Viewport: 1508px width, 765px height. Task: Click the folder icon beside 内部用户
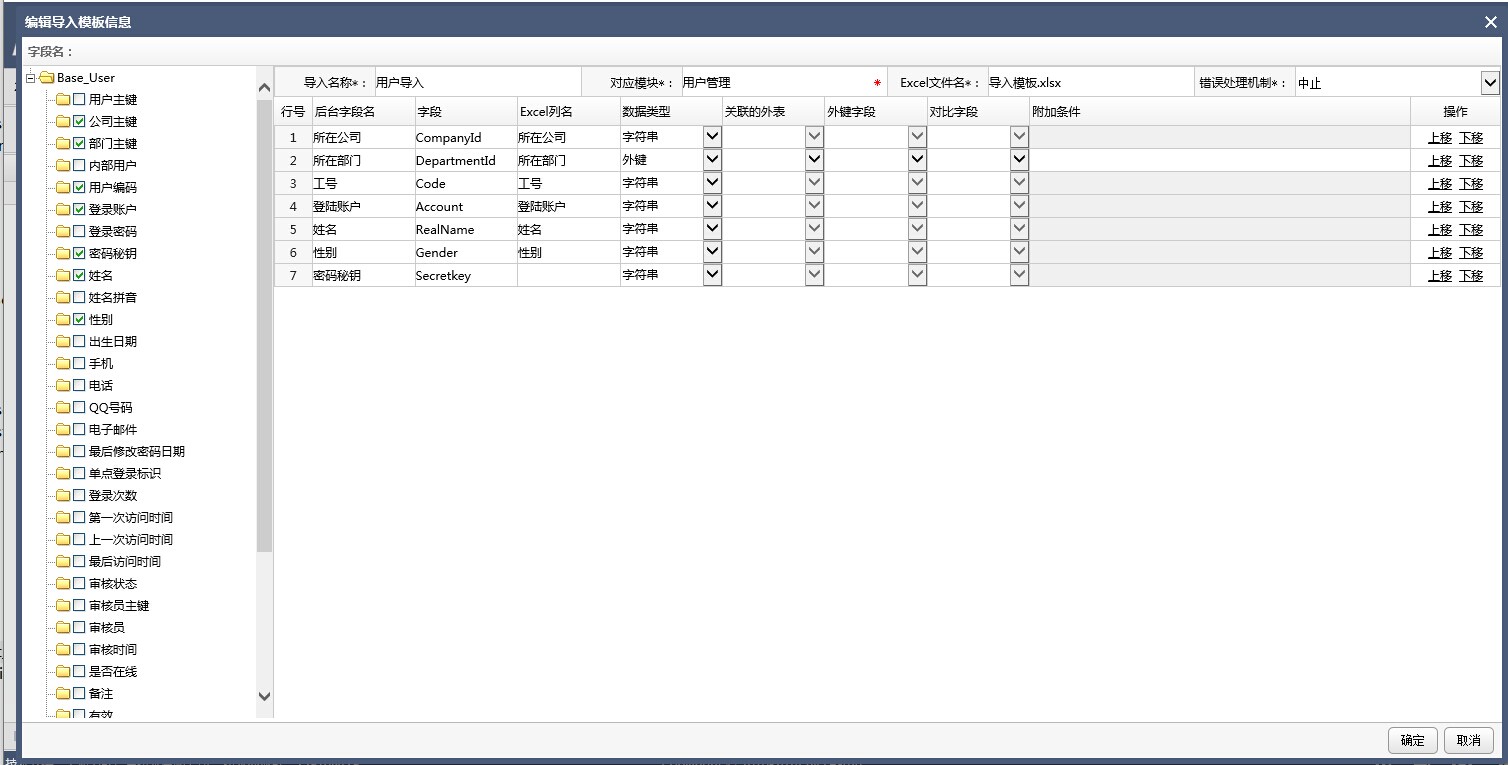[63, 165]
